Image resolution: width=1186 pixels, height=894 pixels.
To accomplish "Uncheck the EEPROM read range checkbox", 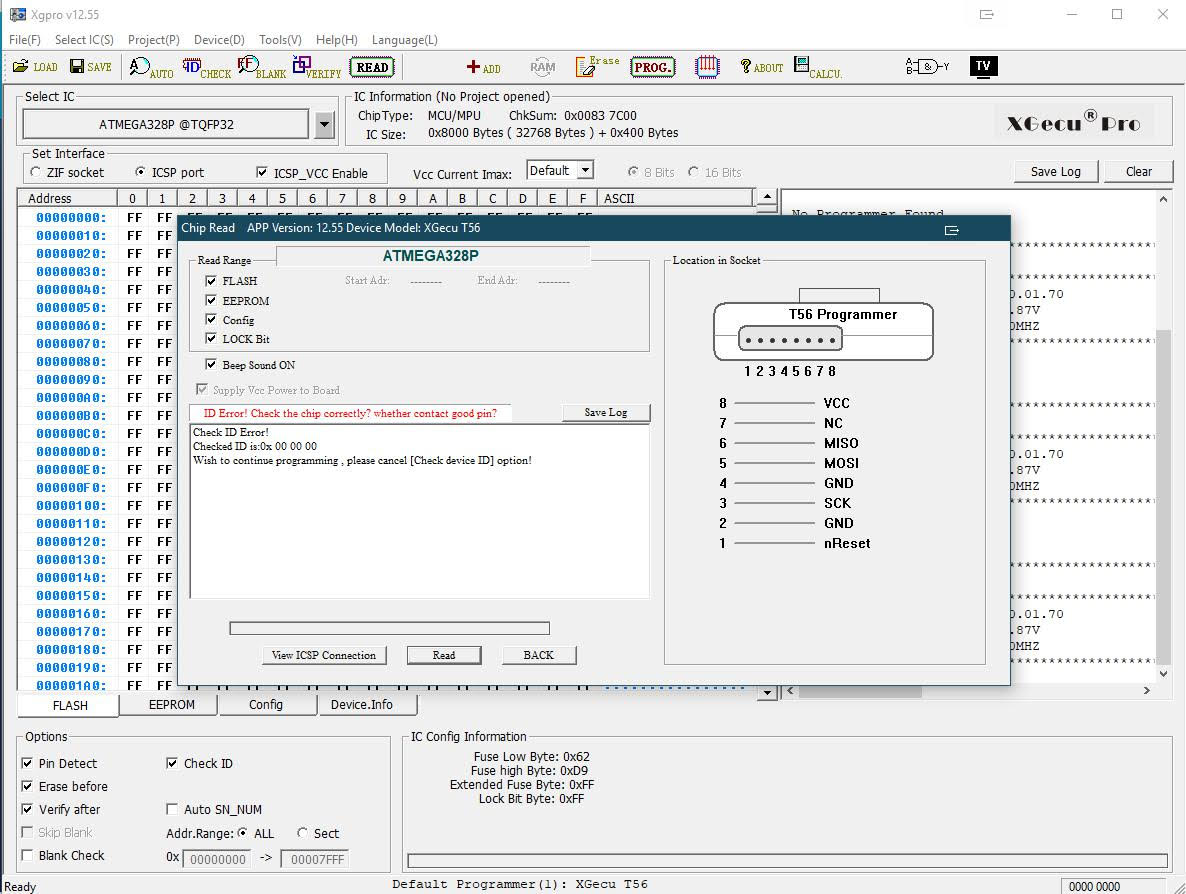I will (x=211, y=300).
